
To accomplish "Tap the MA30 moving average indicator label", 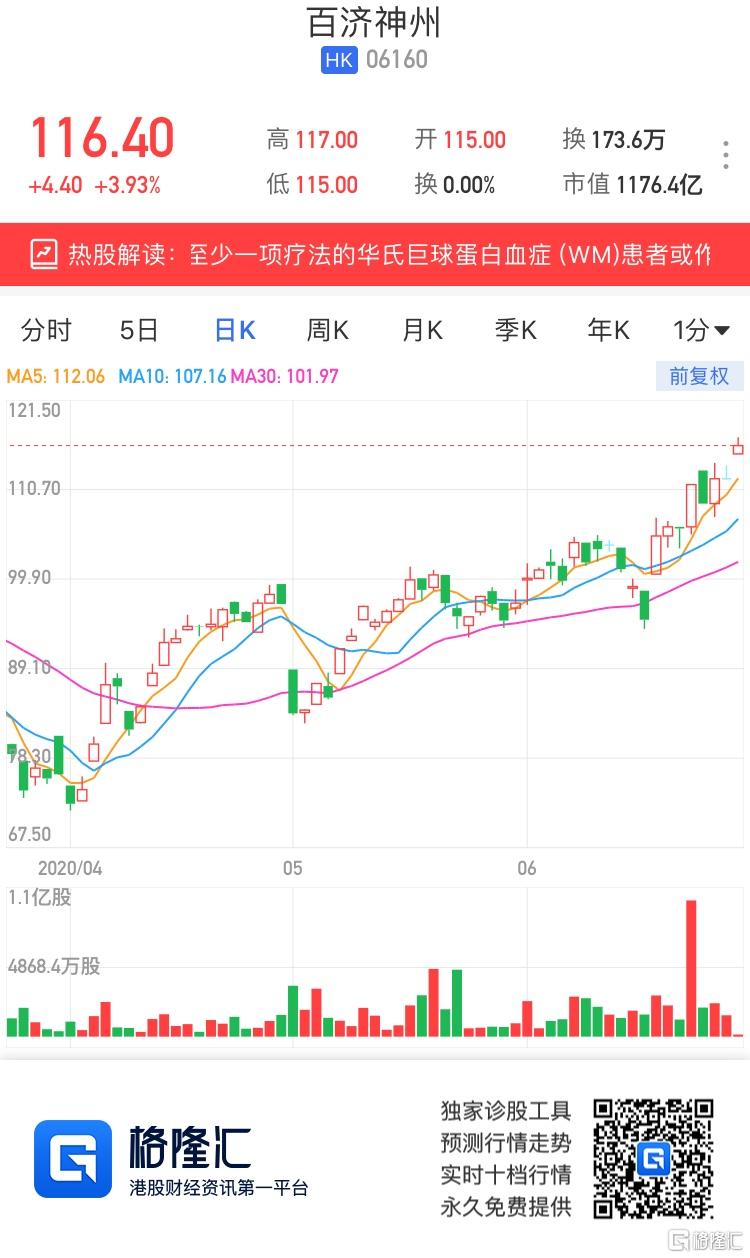I will click(285, 377).
